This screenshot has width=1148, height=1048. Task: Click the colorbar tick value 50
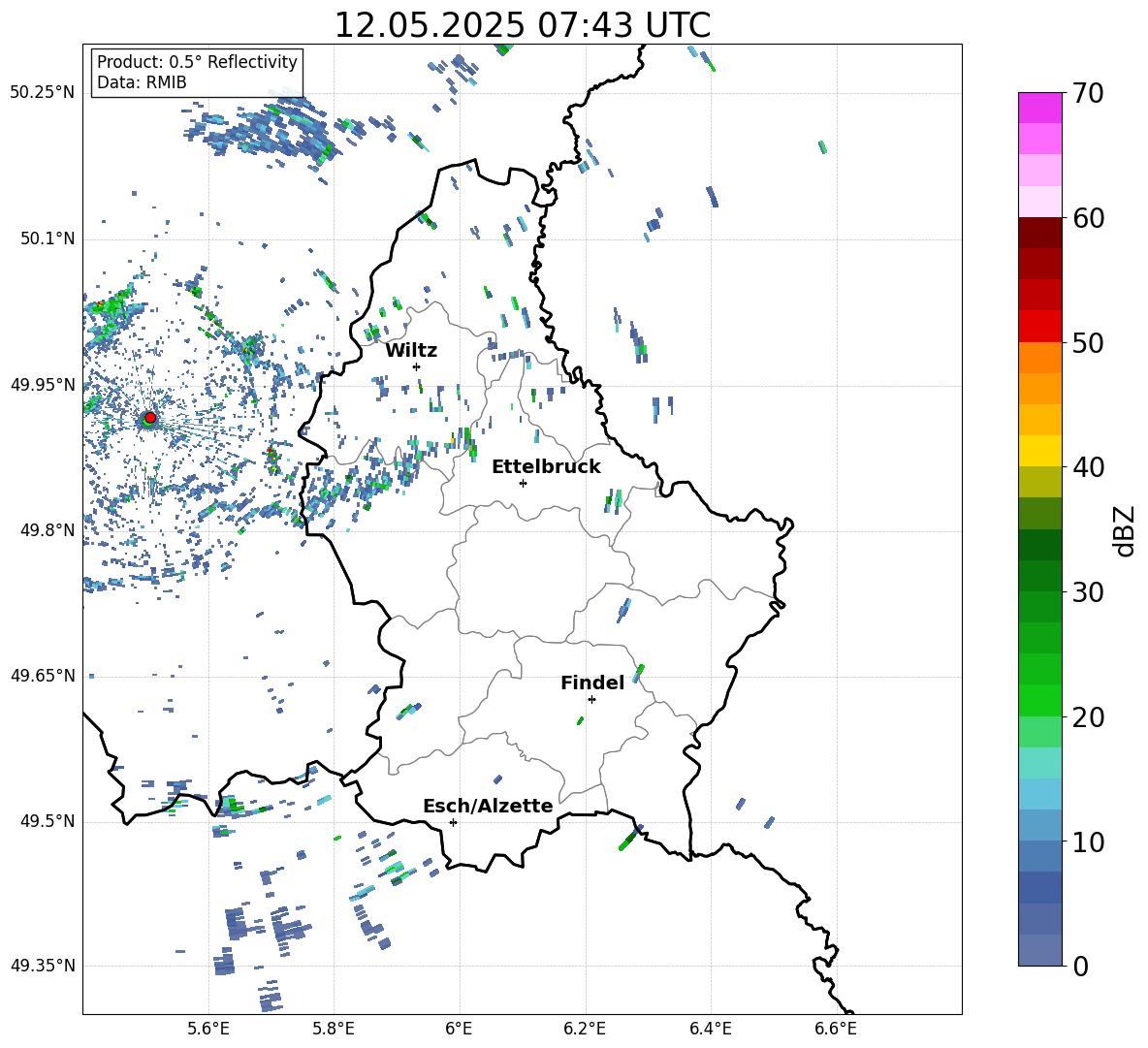tap(1088, 342)
